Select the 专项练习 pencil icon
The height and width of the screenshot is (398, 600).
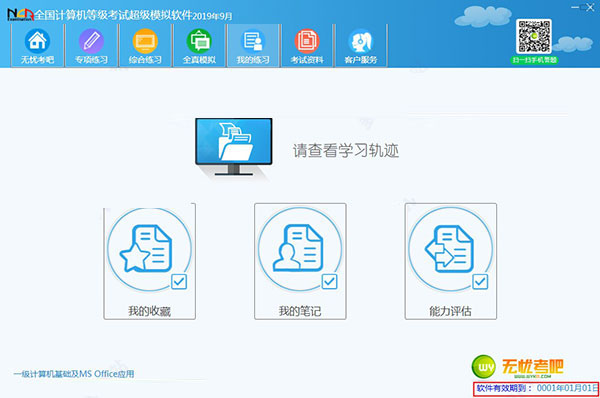tap(91, 46)
